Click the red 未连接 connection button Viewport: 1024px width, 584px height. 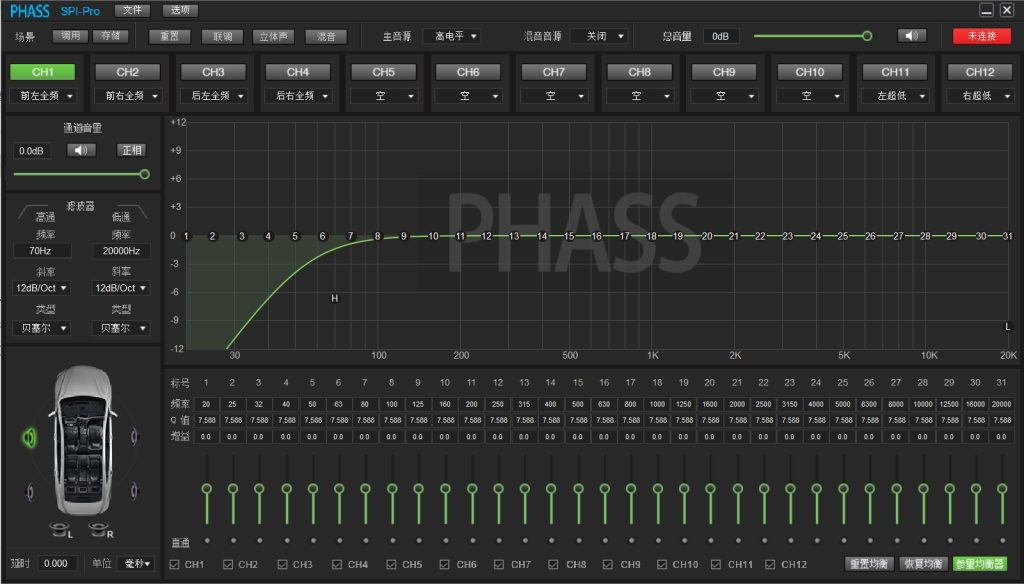(982, 36)
